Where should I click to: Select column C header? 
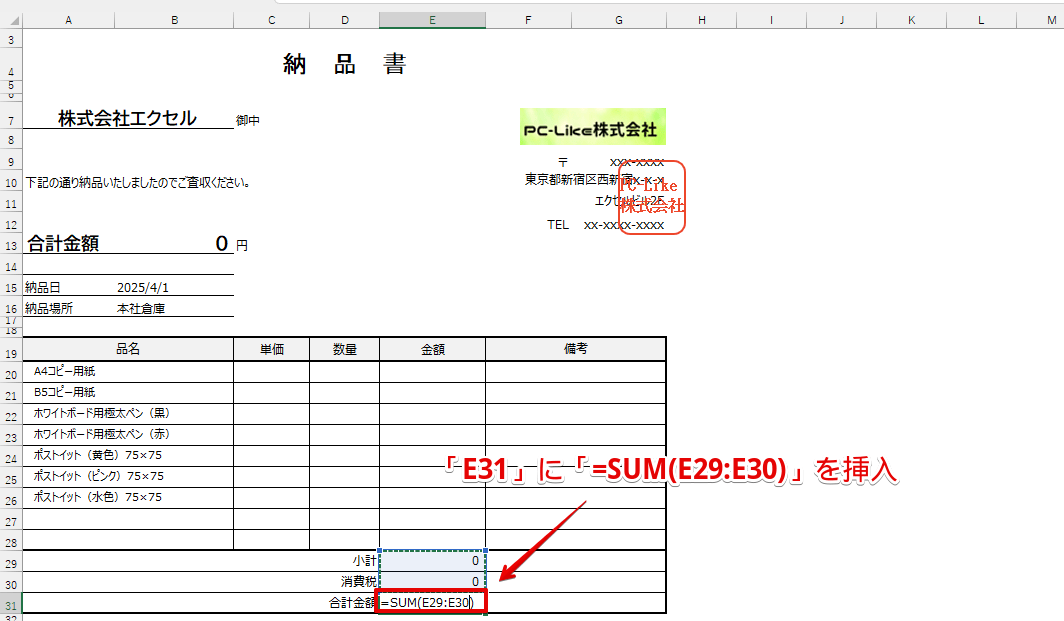pos(271,20)
